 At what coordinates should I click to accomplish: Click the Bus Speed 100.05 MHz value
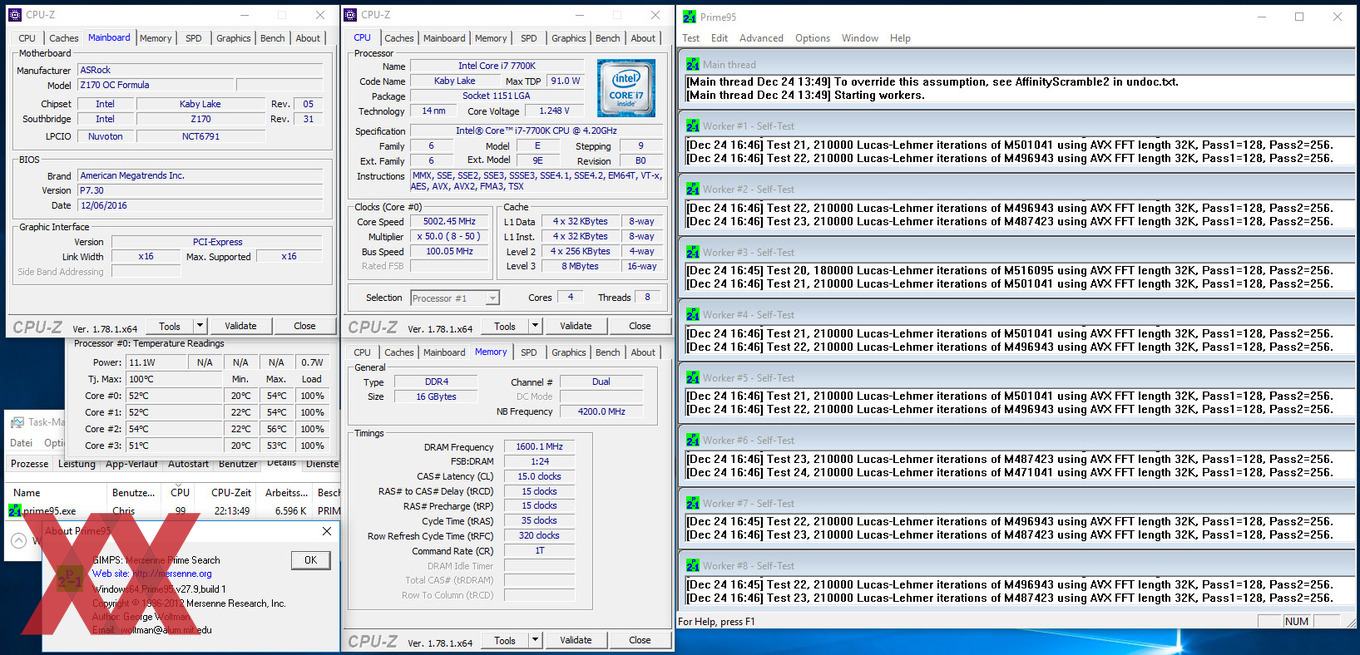449,252
